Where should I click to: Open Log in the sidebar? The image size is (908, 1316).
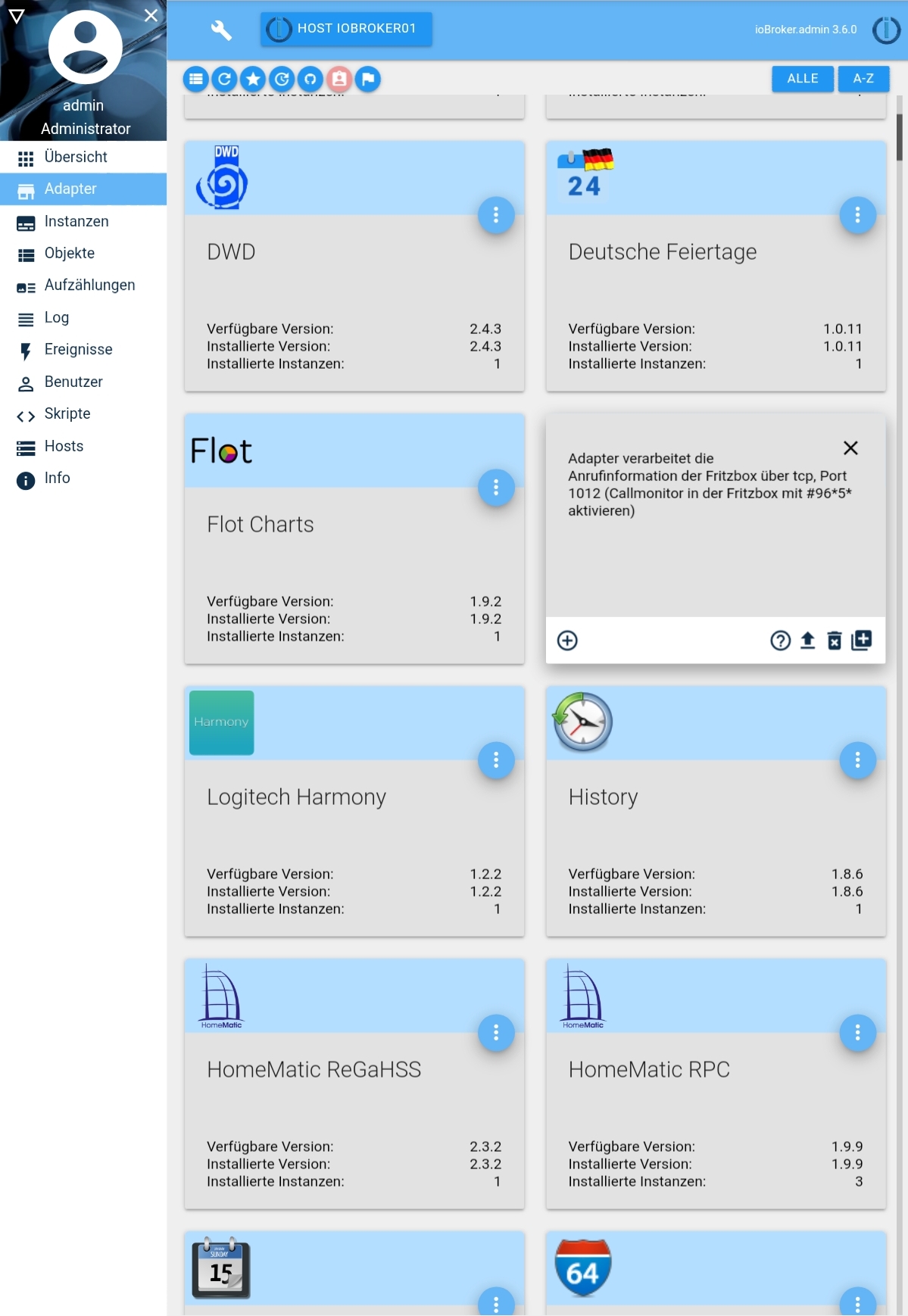[x=83, y=318]
